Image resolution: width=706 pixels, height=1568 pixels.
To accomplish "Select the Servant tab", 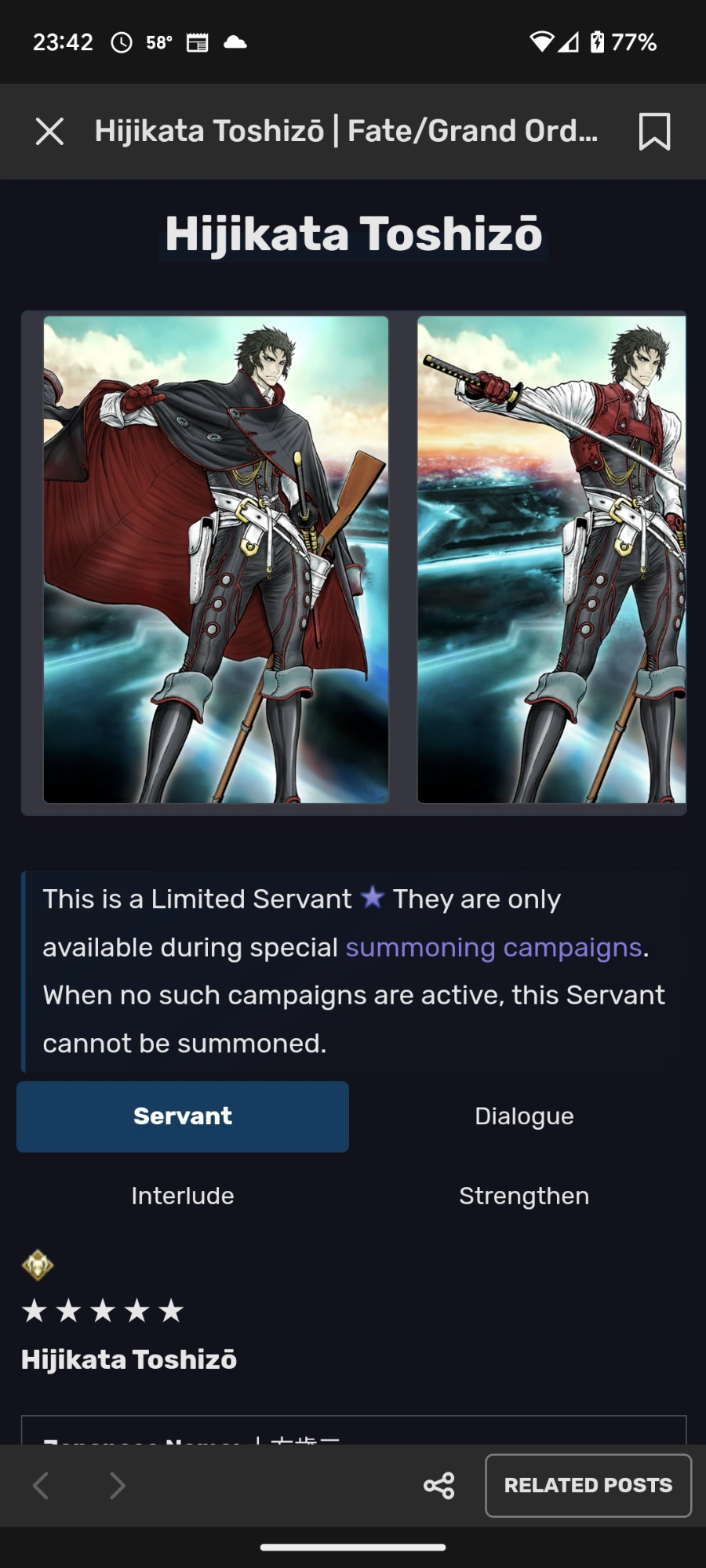I will pos(183,1116).
